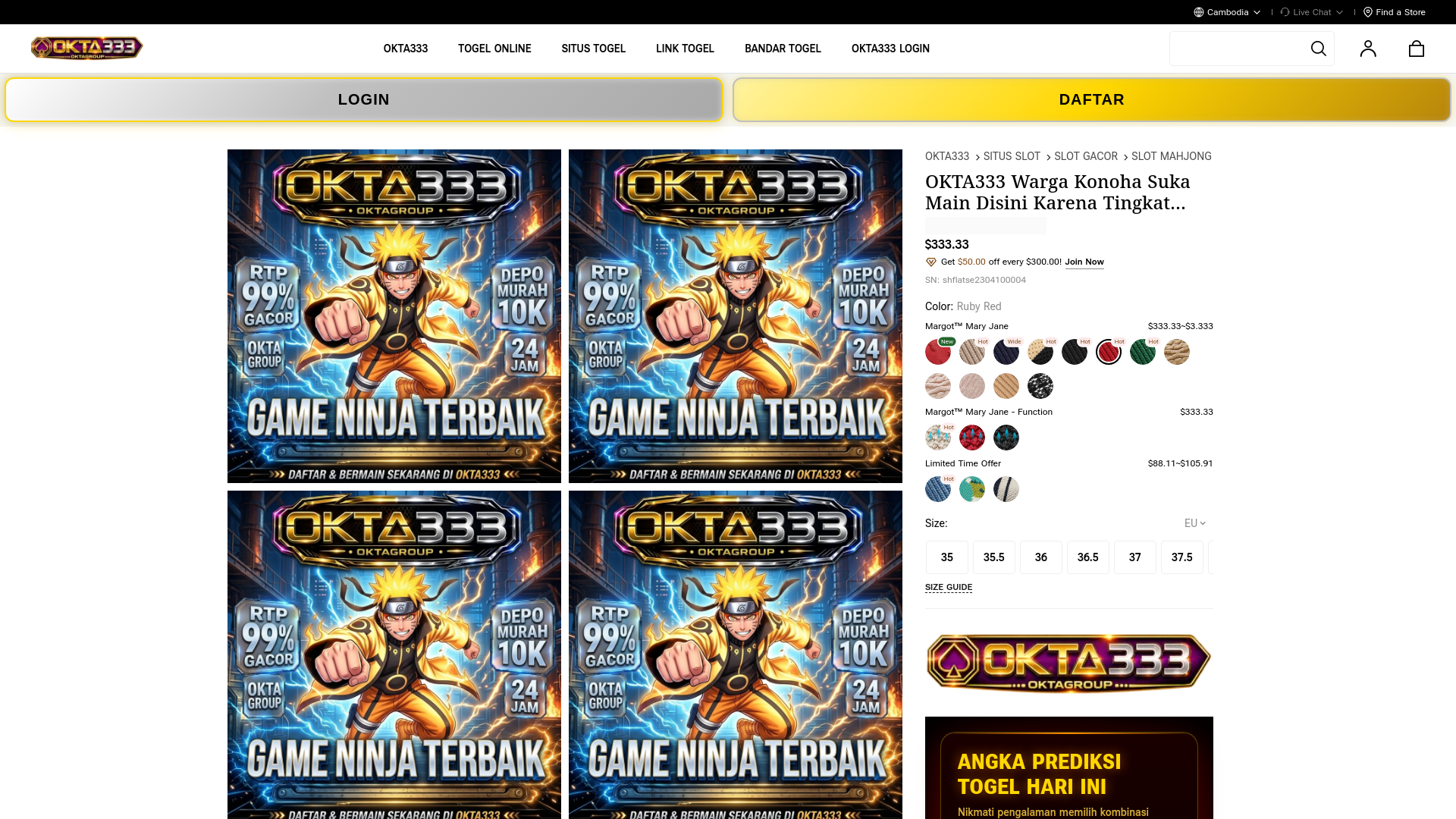Viewport: 1456px width, 819px height.
Task: Select the red swatch tagged New
Action: pos(938,352)
